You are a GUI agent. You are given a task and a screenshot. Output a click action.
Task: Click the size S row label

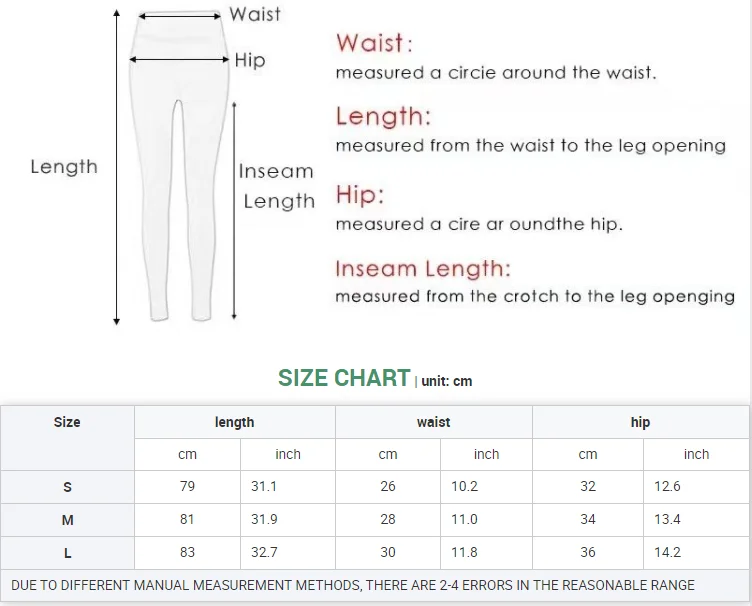tap(67, 487)
